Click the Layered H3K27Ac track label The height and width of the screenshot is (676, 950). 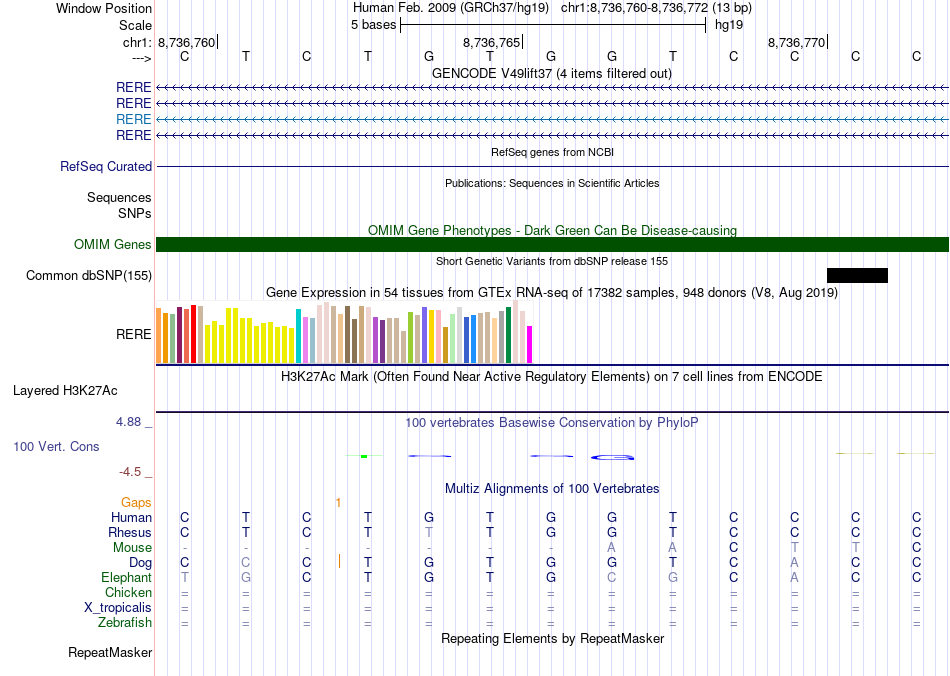click(x=65, y=390)
